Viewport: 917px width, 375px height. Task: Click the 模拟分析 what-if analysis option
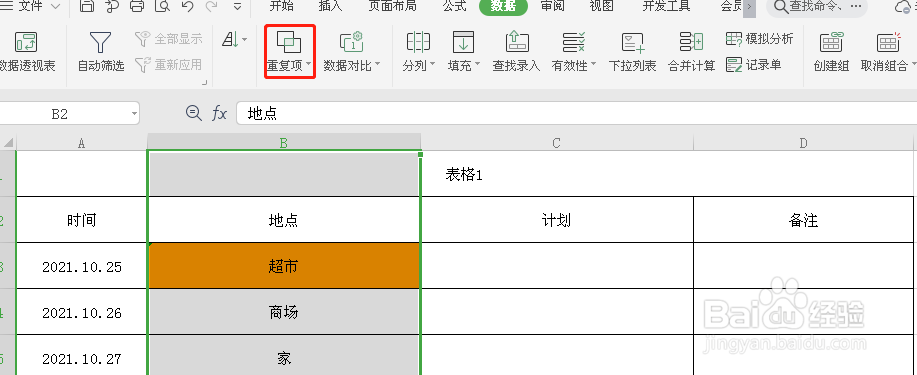click(760, 39)
